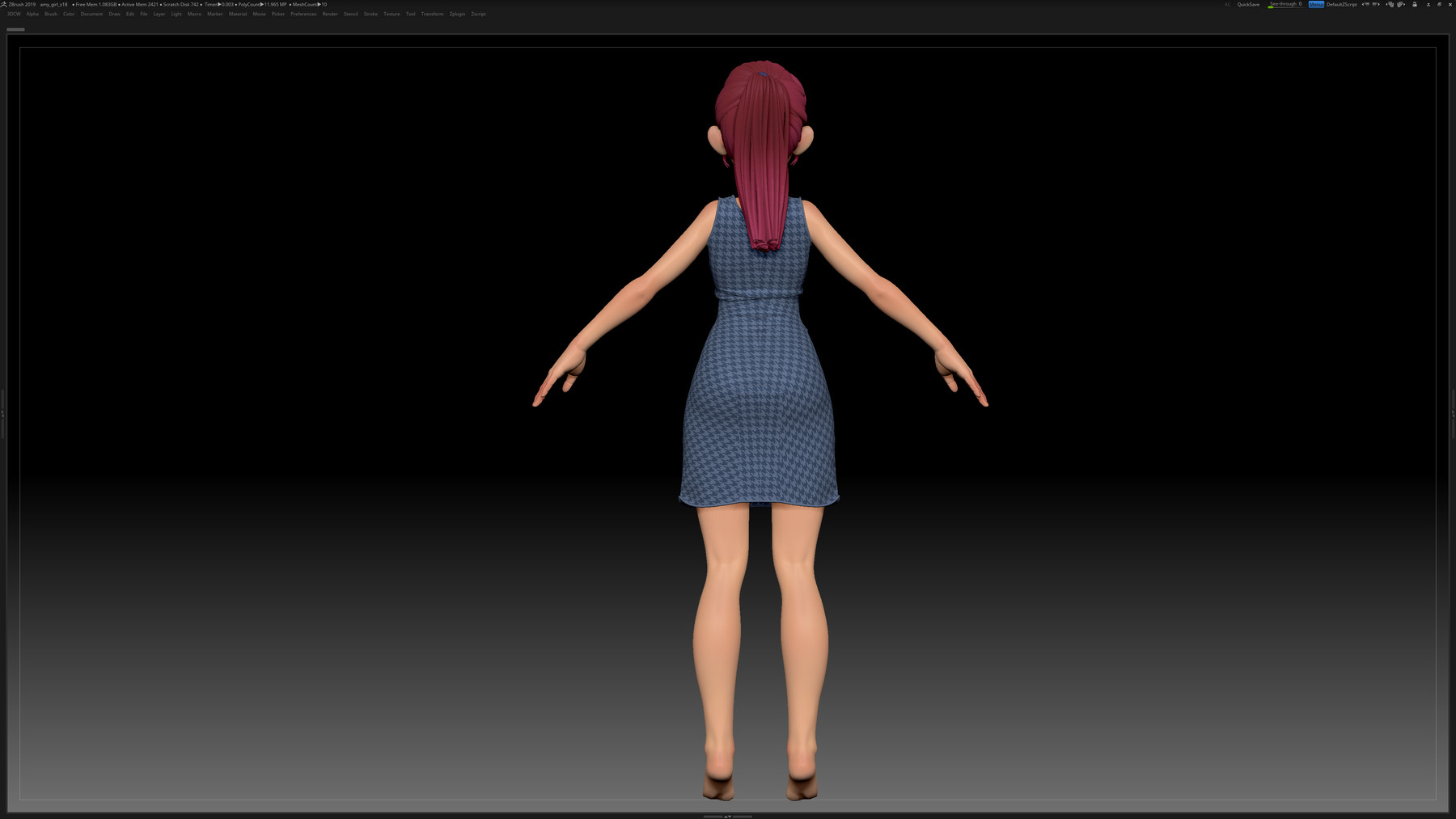The image size is (1456, 819).
Task: Click the PolyCount value in the status line
Action: (x=262, y=4)
